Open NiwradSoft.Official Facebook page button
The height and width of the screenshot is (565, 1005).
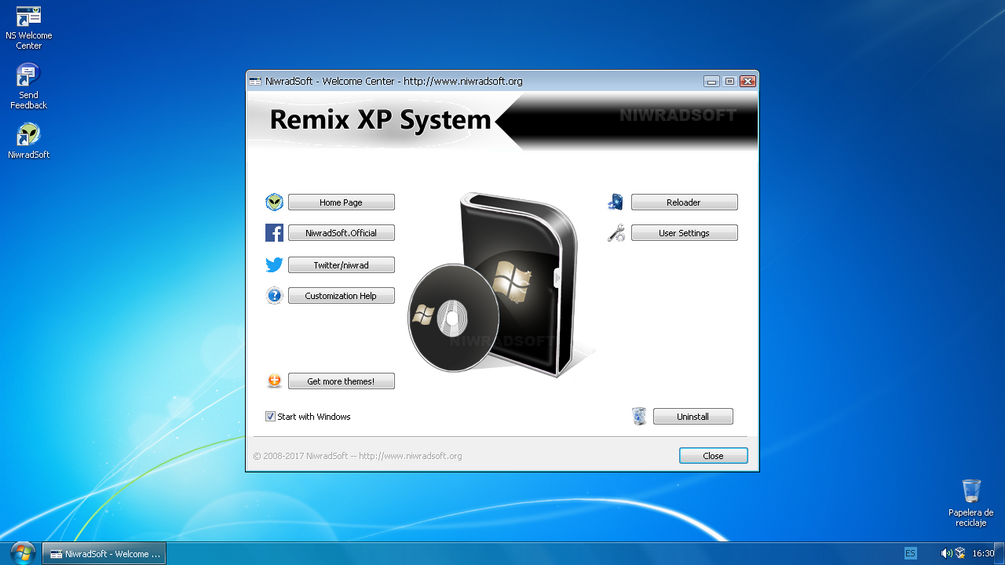(x=341, y=233)
